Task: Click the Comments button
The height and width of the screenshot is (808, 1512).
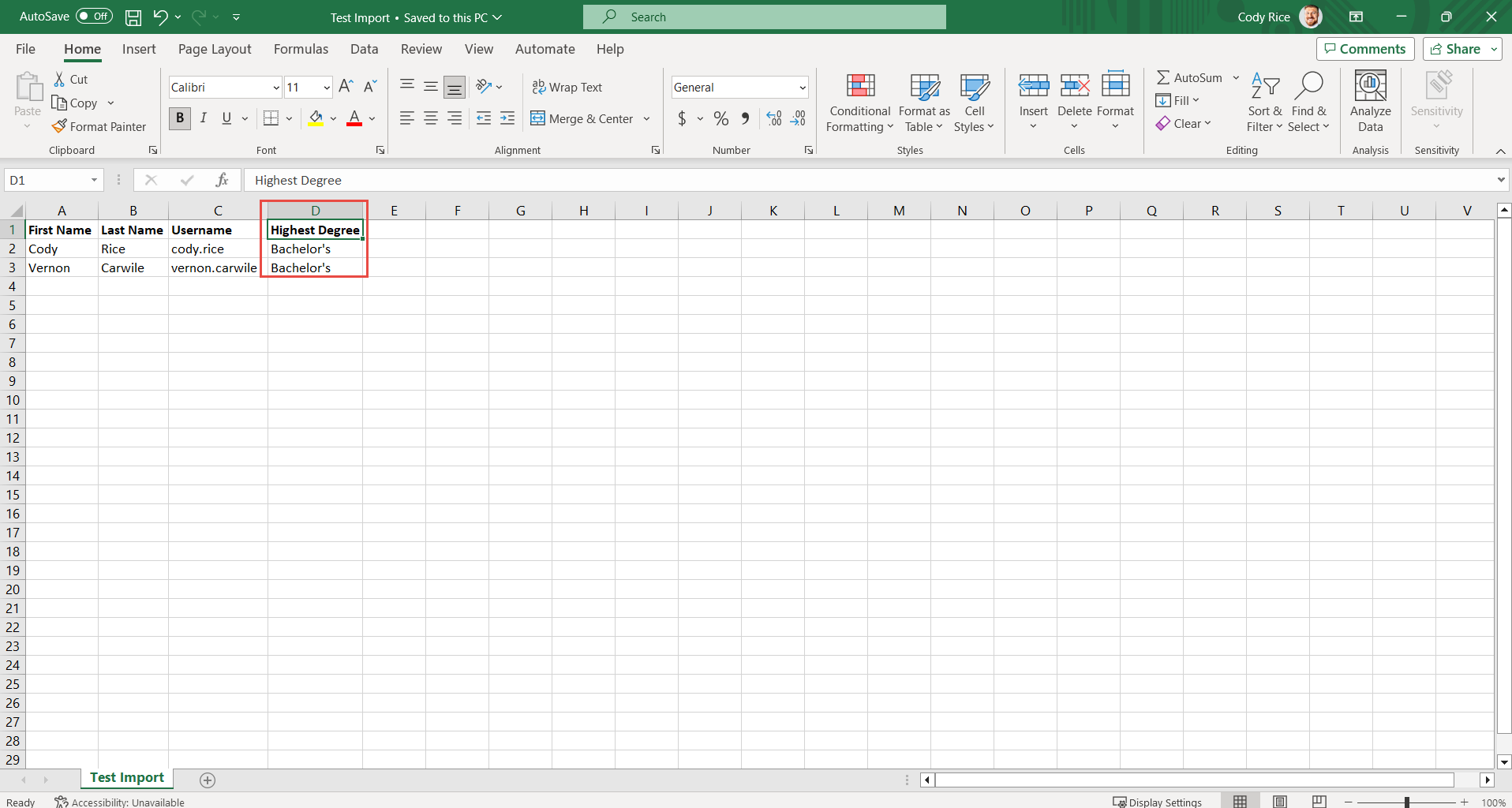Action: pos(1365,49)
